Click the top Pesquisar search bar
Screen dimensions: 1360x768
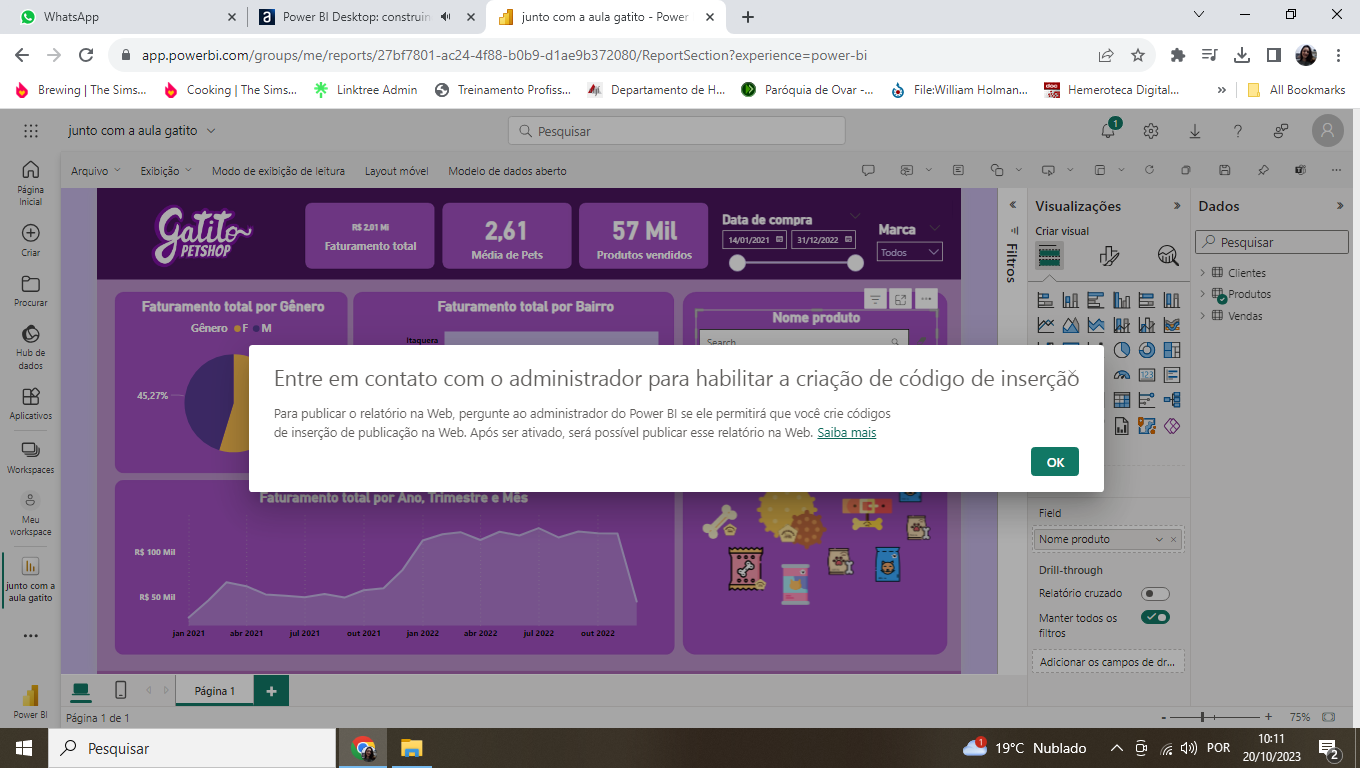tap(677, 131)
